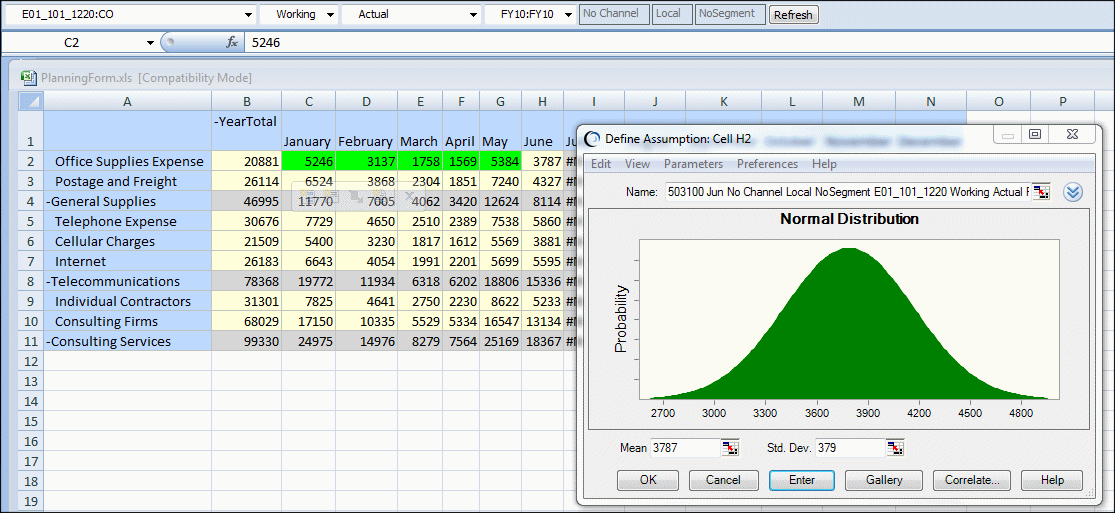Open the E01_101_1220:CO entity dropdown
1115x513 pixels.
(x=248, y=15)
